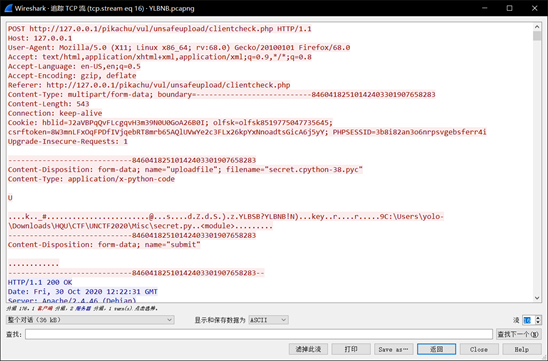Screen dimensions: 548x361
Task: Click the scrollbar down arrow in stream view
Action: [x=537, y=298]
